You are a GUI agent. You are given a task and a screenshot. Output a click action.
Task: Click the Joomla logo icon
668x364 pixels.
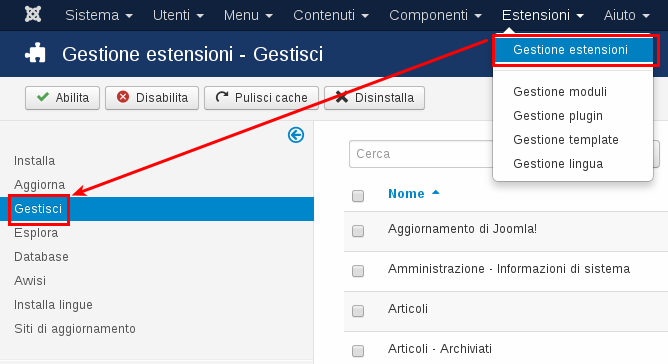pos(33,14)
